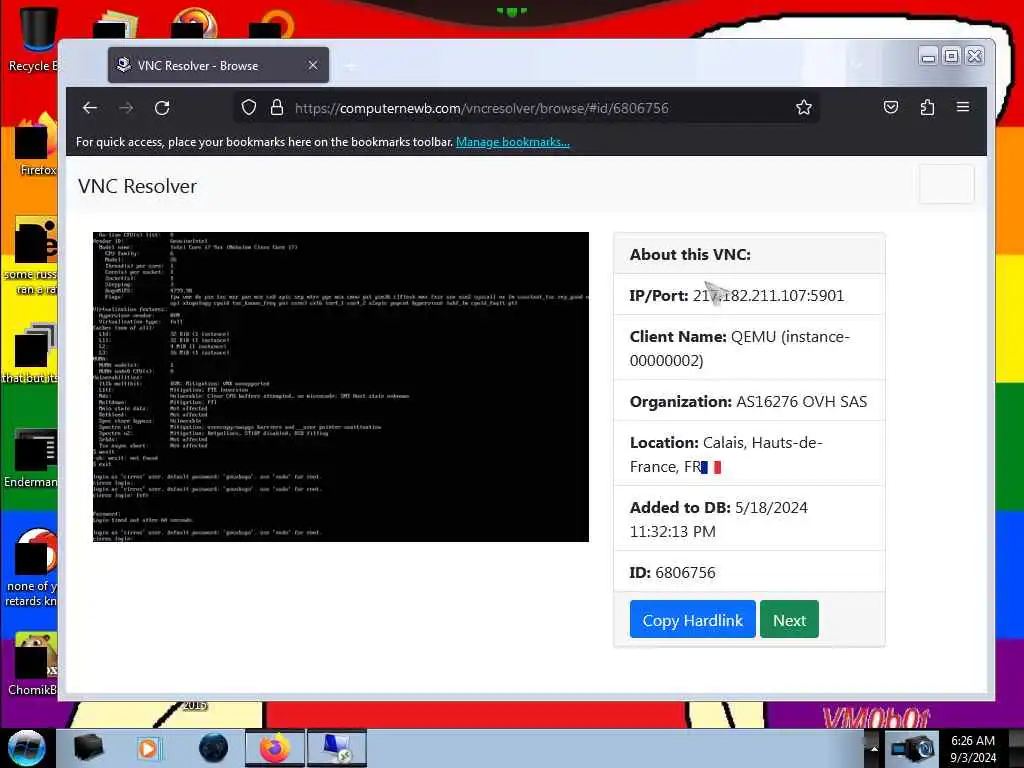1024x768 pixels.
Task: Select the VNC Resolver - Browse tab
Action: click(218, 65)
